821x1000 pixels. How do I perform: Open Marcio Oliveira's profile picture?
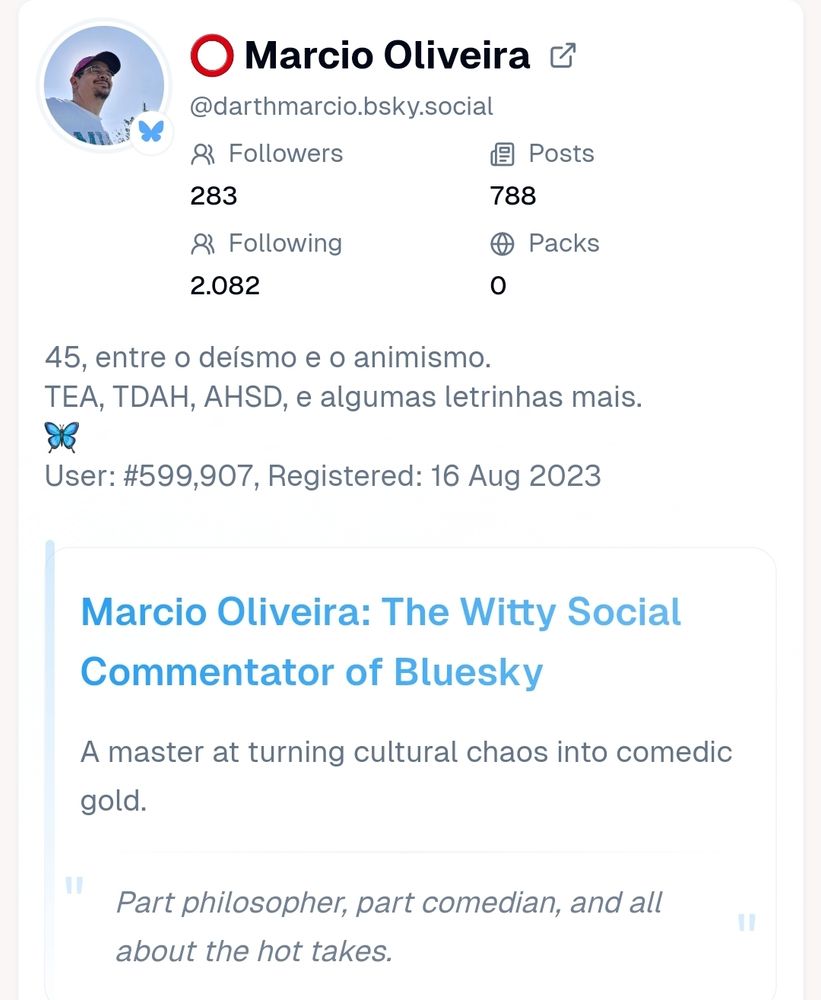(104, 85)
